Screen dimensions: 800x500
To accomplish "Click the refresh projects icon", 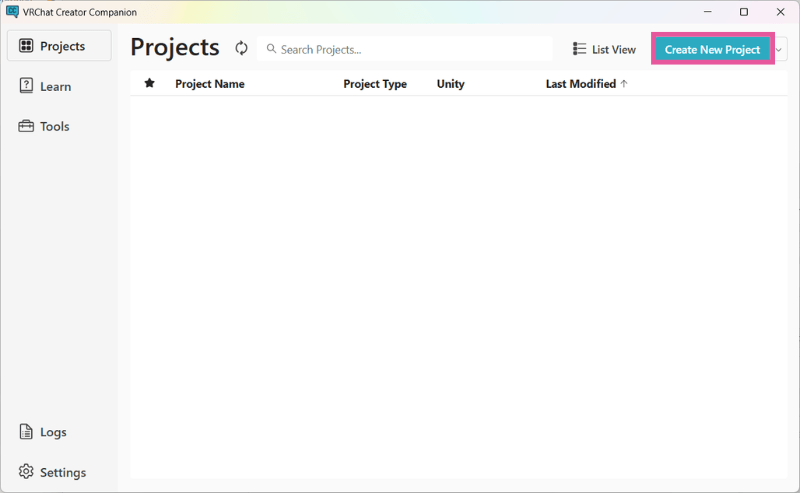I will click(241, 48).
